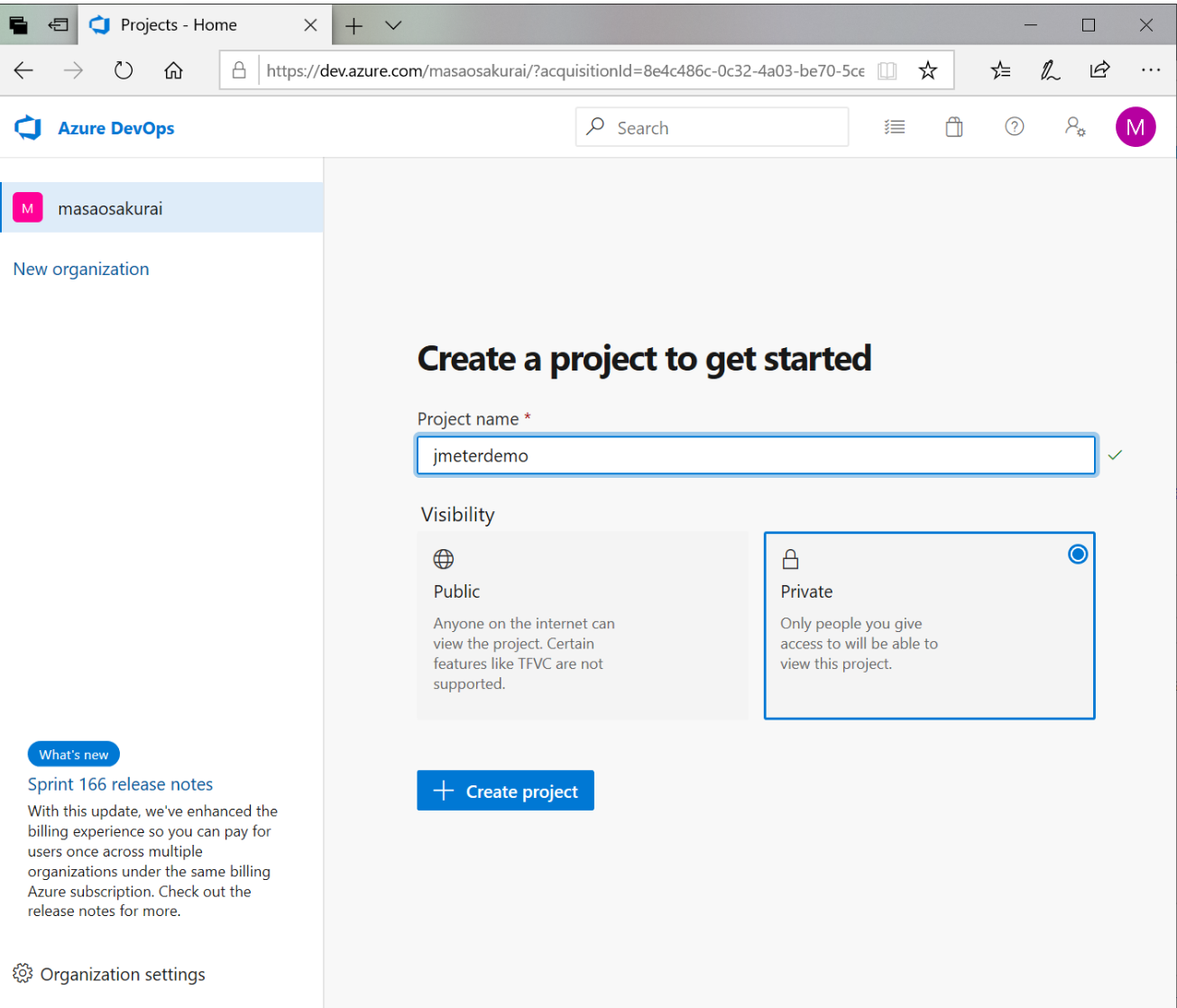Screen dimensions: 1177x1008
Task: Choose the Public visibility option
Action: pos(582,625)
